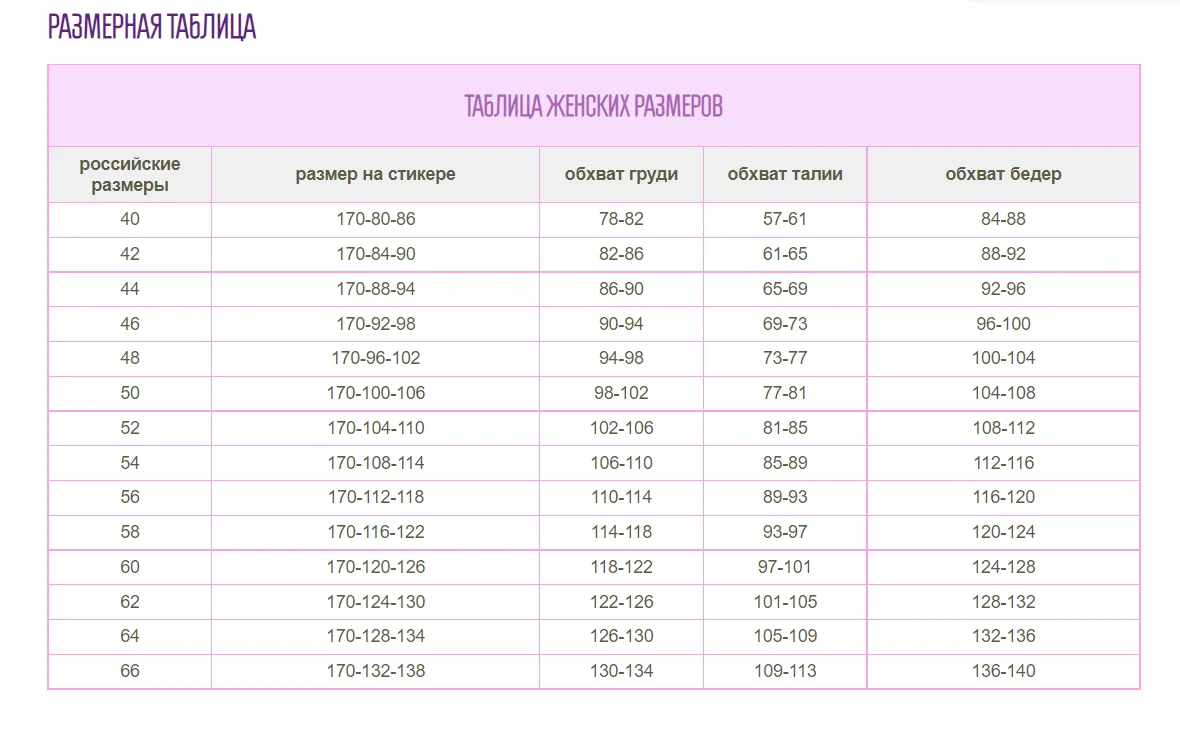This screenshot has width=1180, height=732.
Task: Click waist value "57-61"
Action: point(785,219)
